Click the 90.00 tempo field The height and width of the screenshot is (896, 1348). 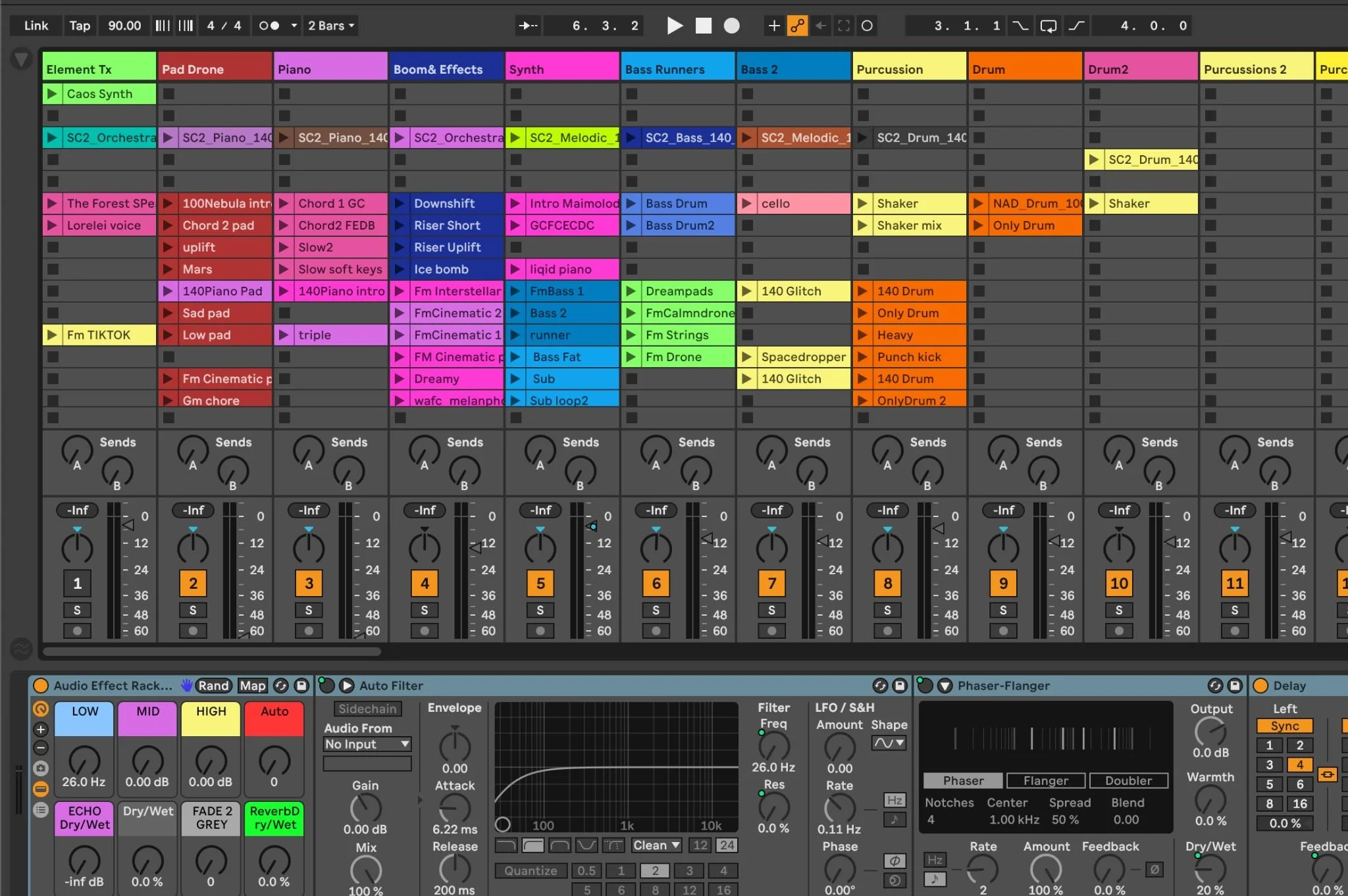point(124,26)
